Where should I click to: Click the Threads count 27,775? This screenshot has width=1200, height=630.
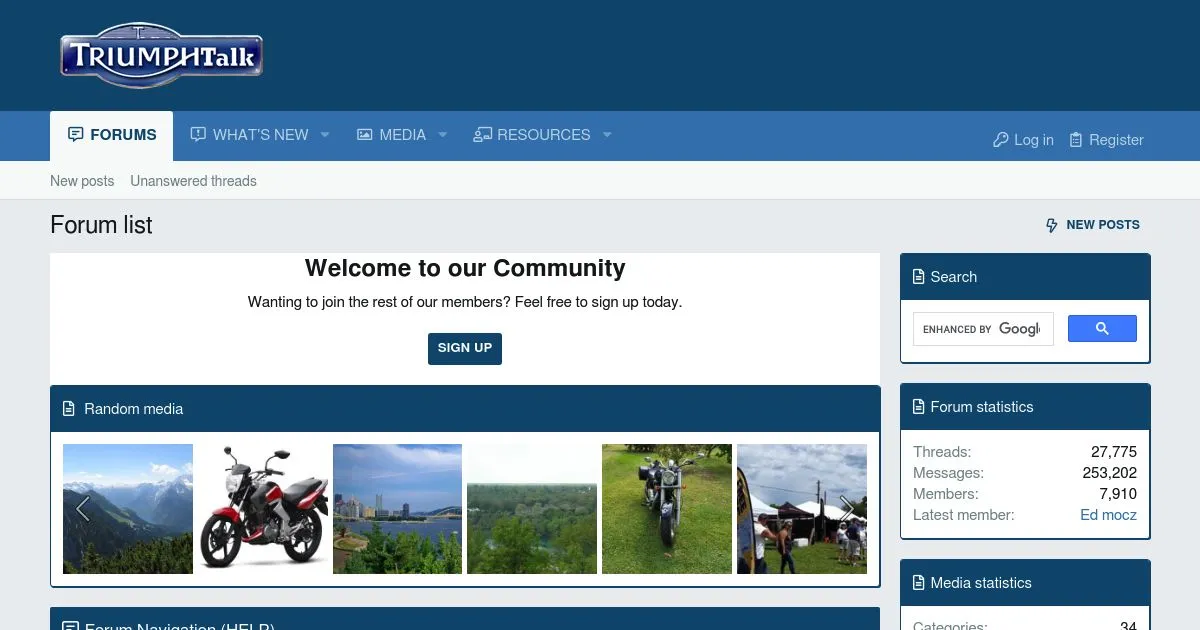[1114, 452]
